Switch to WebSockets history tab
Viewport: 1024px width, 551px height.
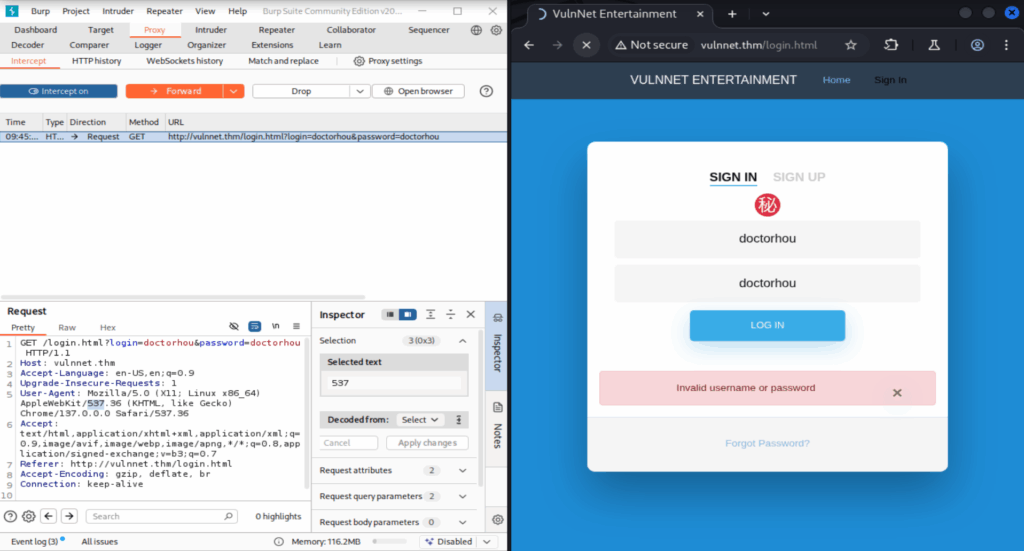[185, 61]
